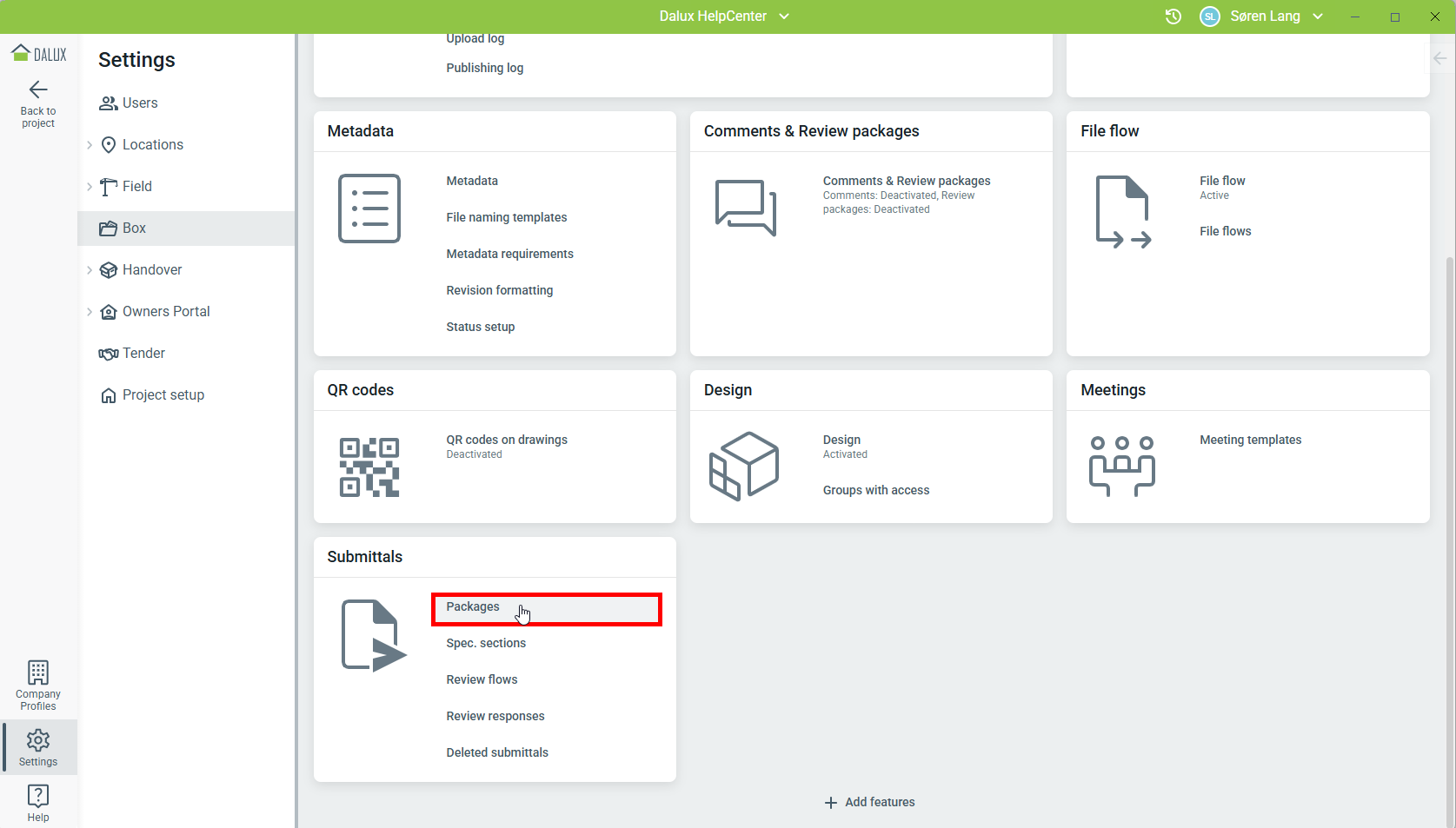Click the Design 3D cube icon

point(744,467)
